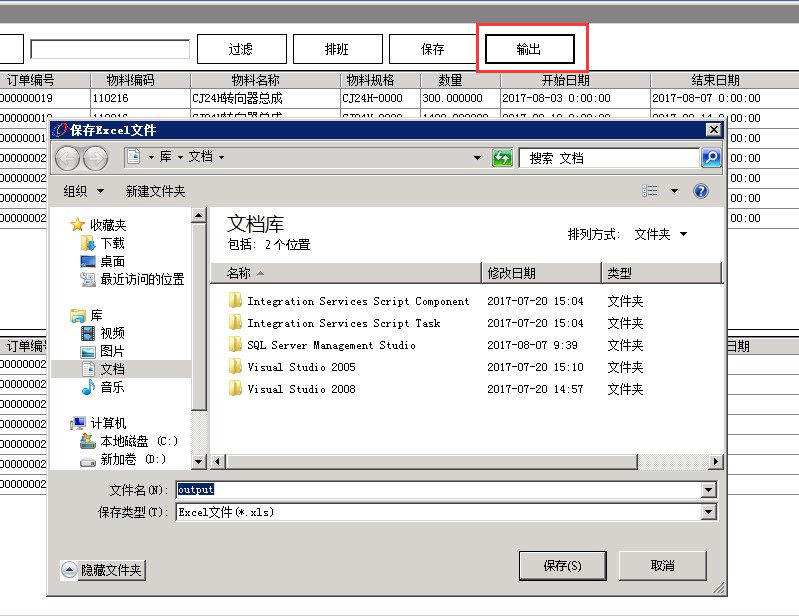
Task: Click the search magnifier icon
Action: click(x=710, y=158)
